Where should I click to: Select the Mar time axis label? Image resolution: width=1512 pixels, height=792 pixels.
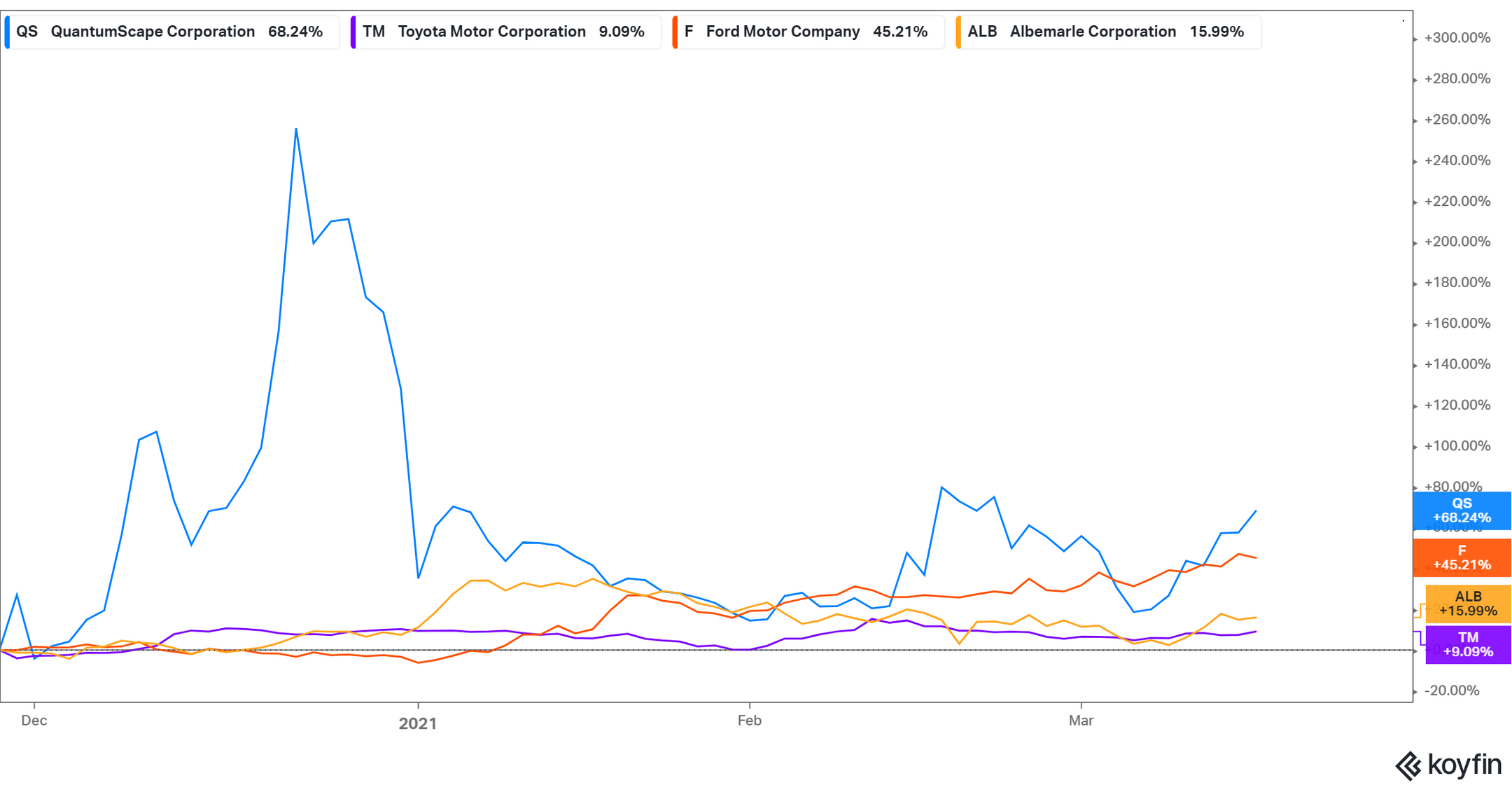[x=1081, y=721]
